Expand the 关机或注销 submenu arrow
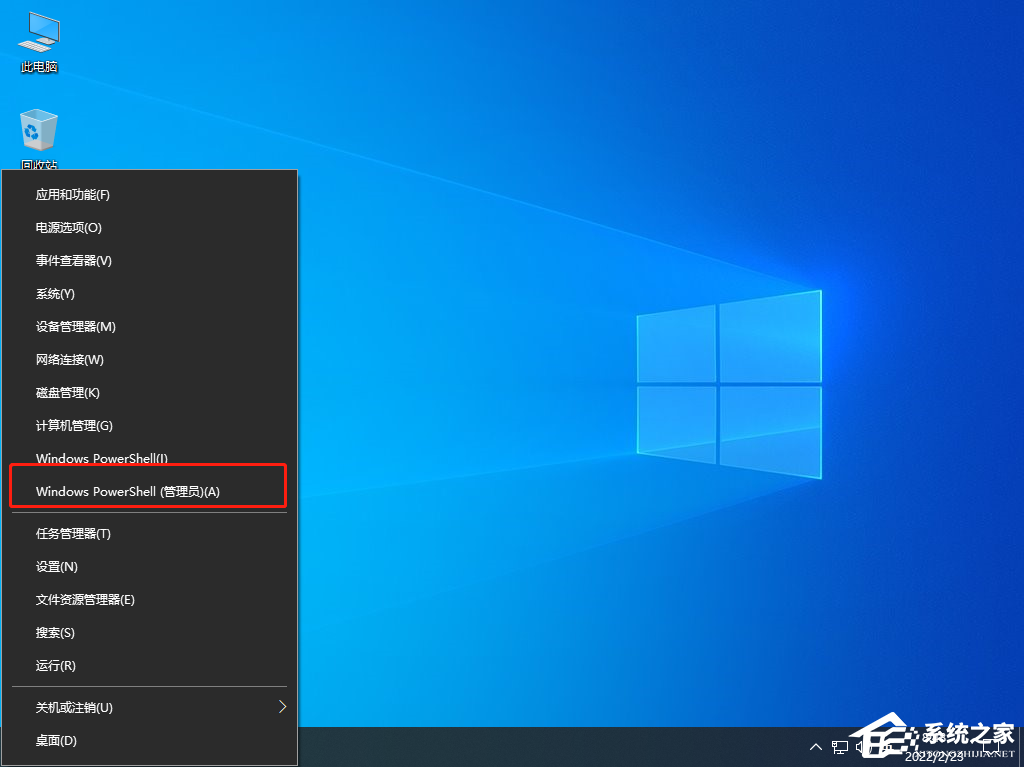Image resolution: width=1024 pixels, height=767 pixels. point(282,707)
